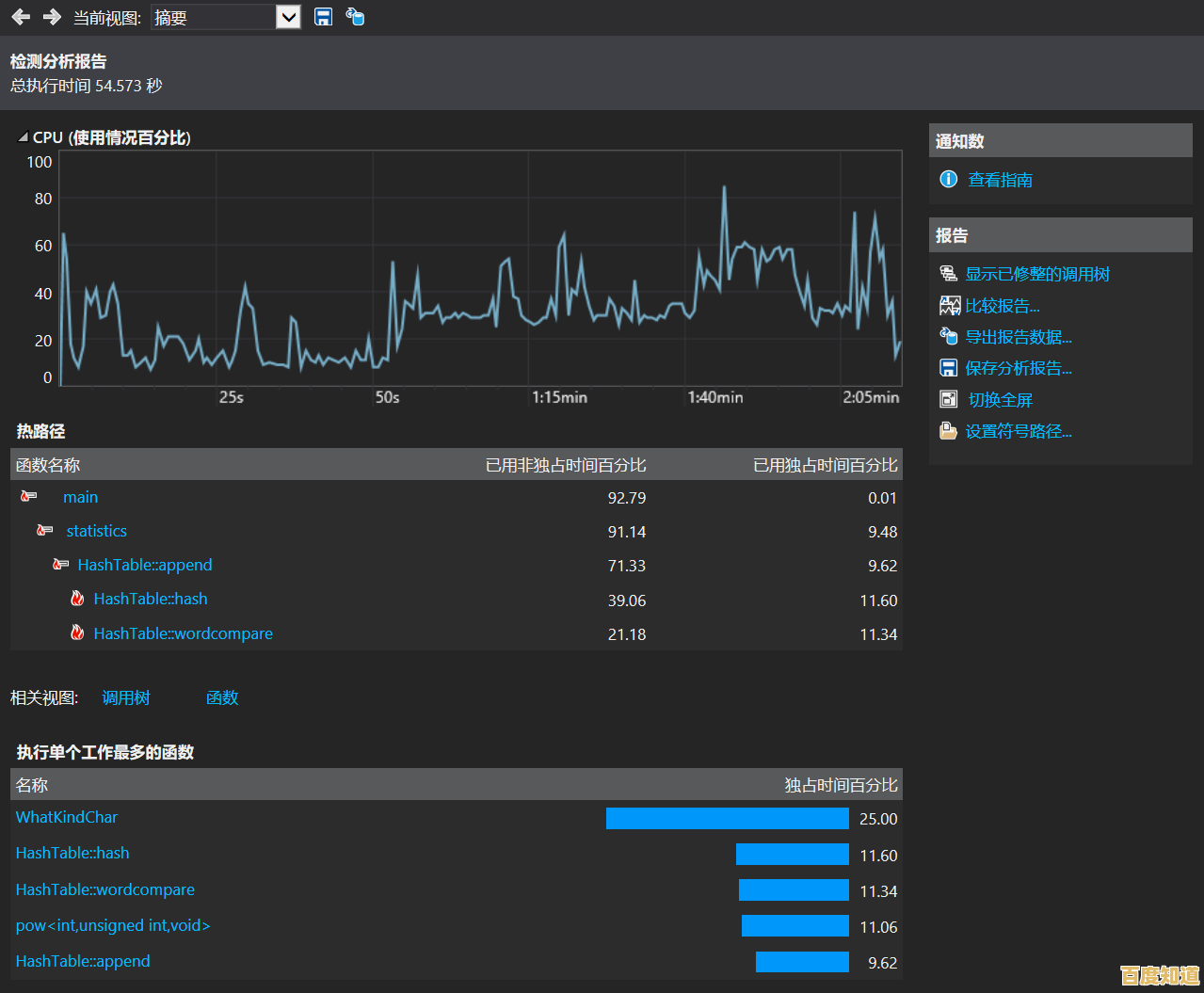
Task: Click the compare reports icon
Action: tap(949, 306)
